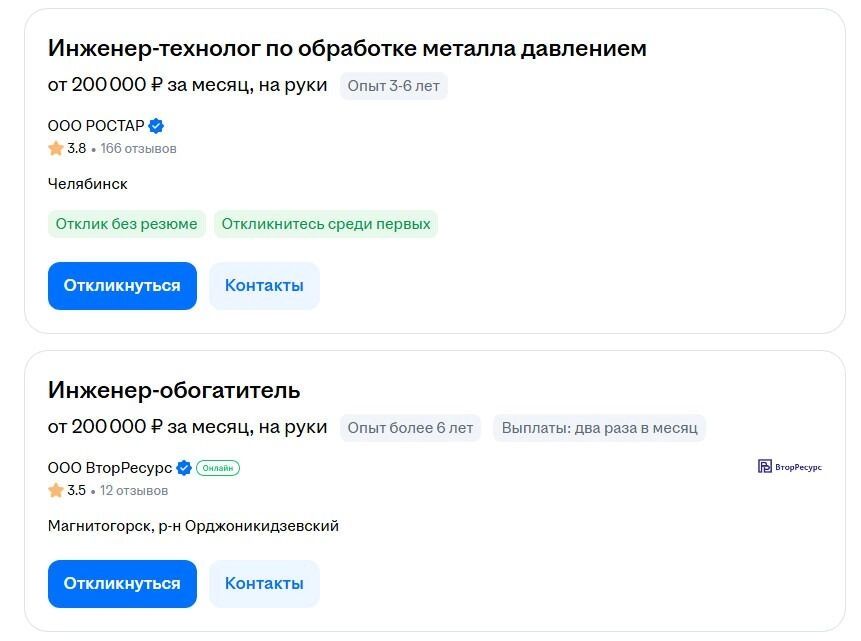
Task: Click the Опыт более 6 лет tag
Action: pos(410,428)
